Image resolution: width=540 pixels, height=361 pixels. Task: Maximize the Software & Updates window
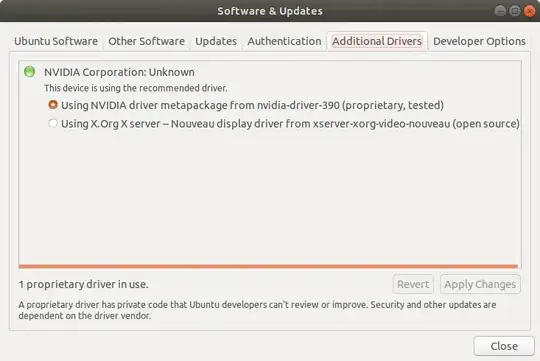click(515, 11)
